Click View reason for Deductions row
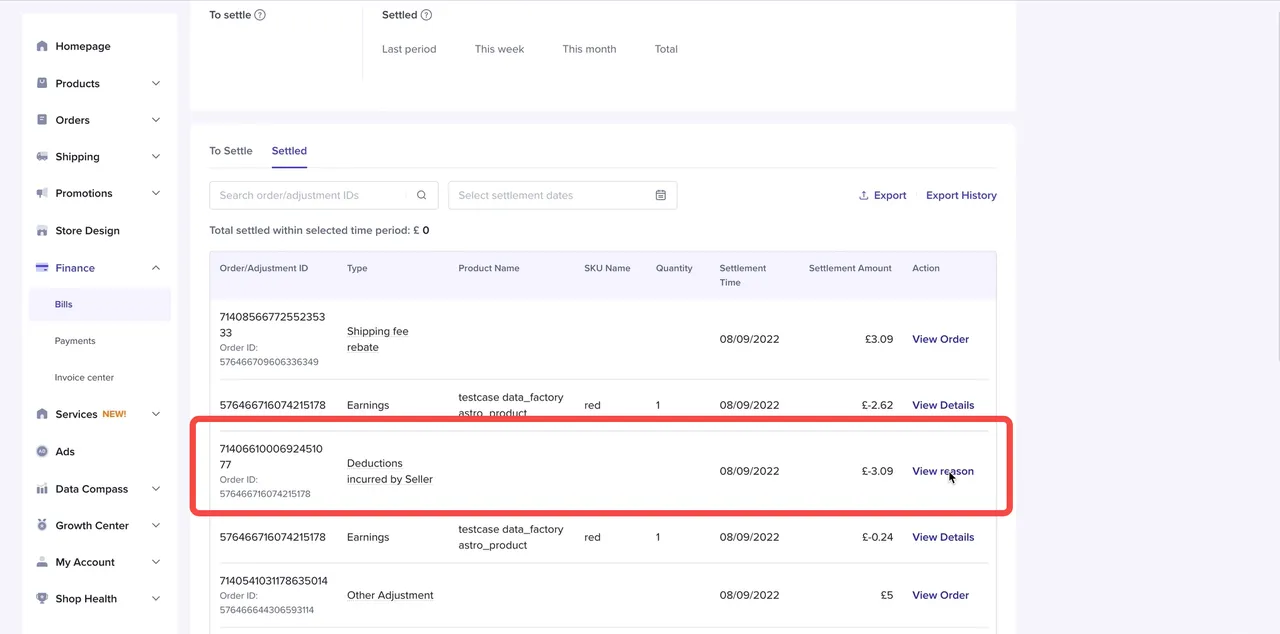The height and width of the screenshot is (634, 1280). [x=942, y=471]
